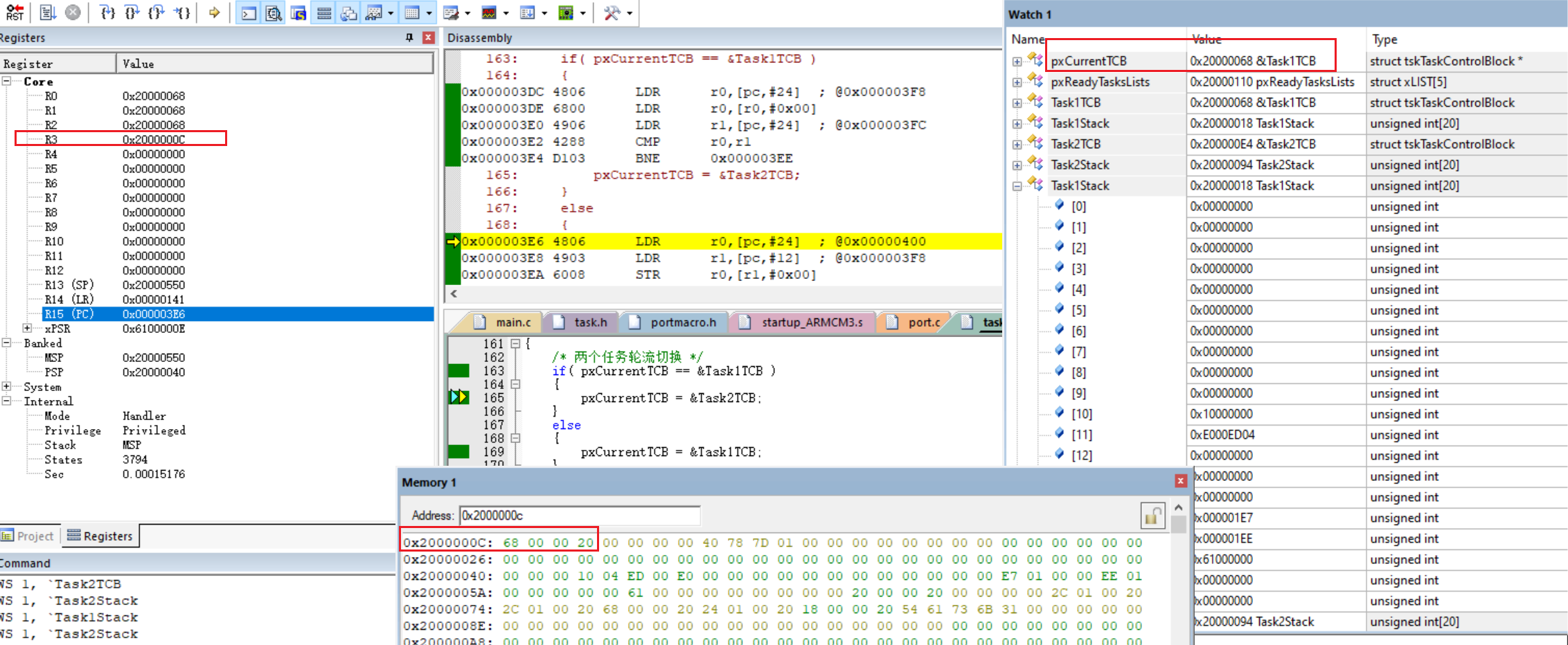This screenshot has height=645, width=1568.
Task: Toggle the Call Stack Window toolbar button
Action: tap(348, 12)
